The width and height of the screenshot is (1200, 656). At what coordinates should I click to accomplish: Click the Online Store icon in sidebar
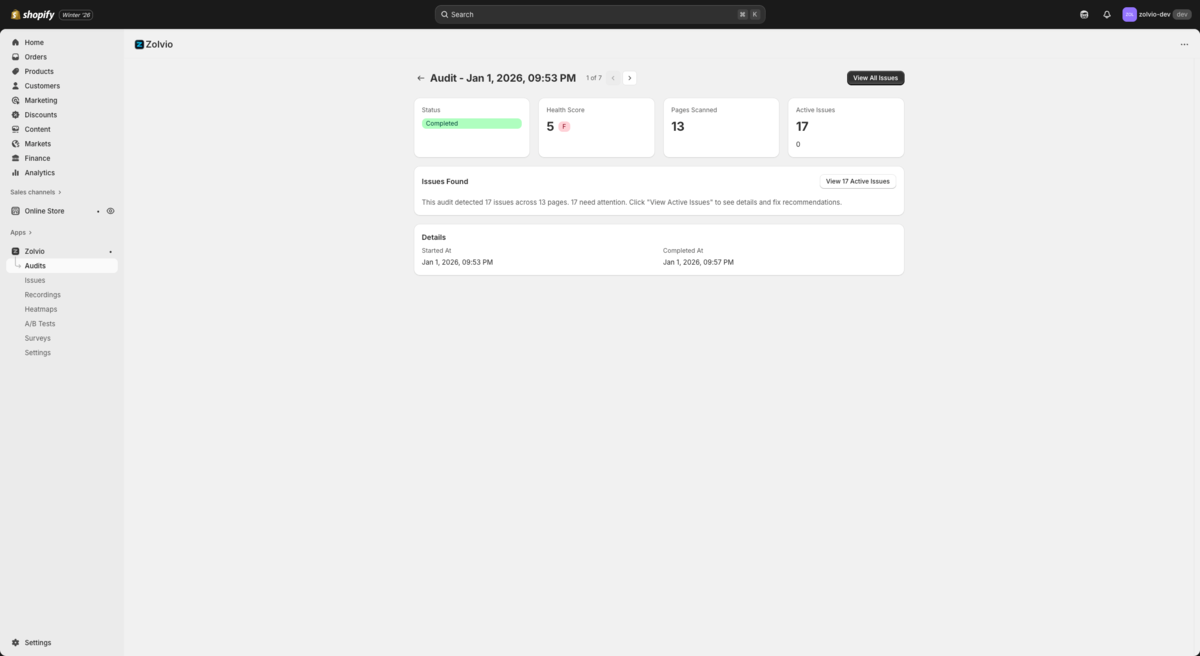(x=14, y=210)
